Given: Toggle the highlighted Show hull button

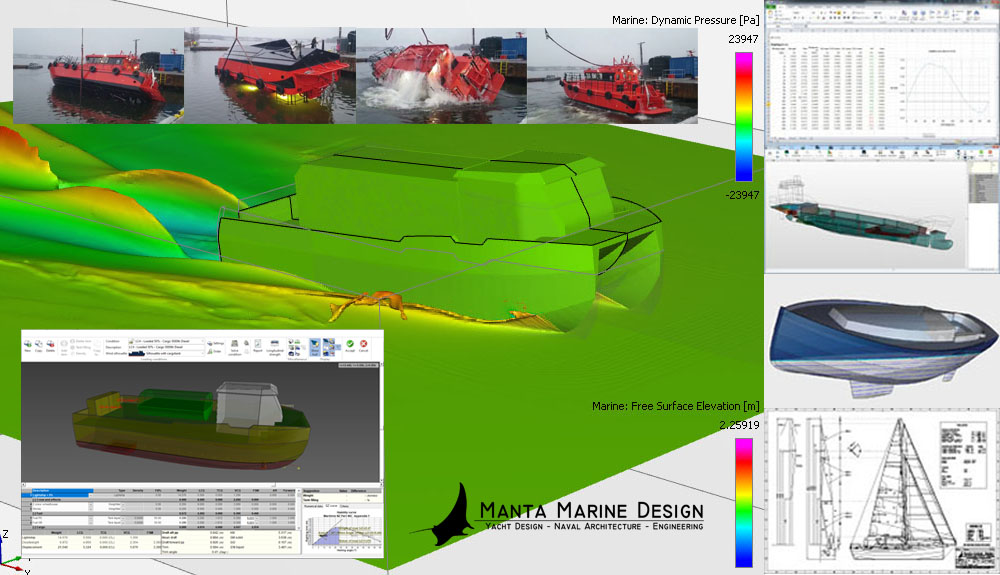Looking at the screenshot, I should (314, 347).
